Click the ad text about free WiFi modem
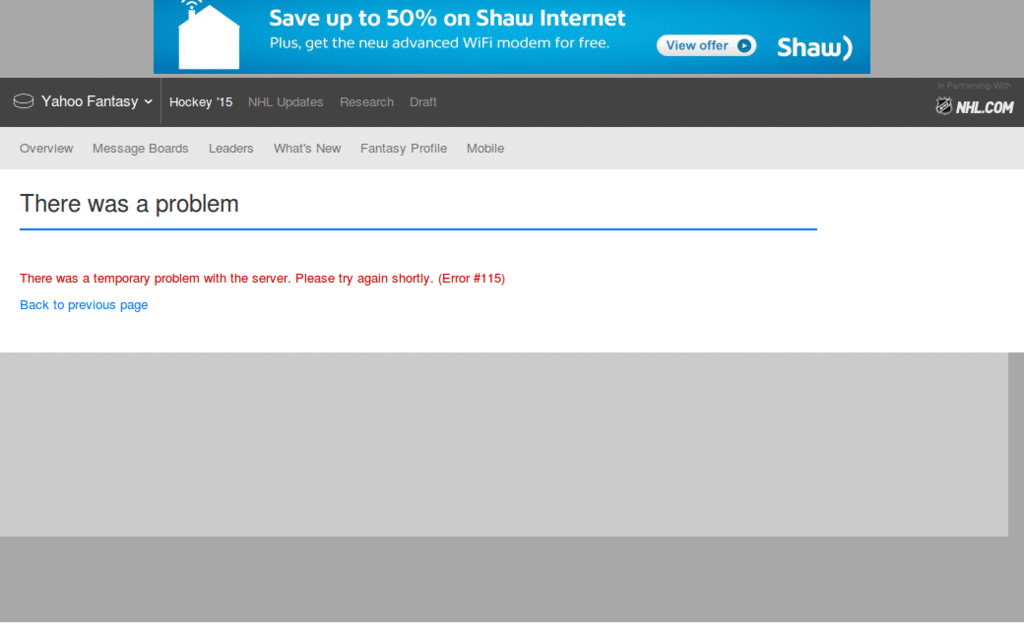Screen dimensions: 1024x635 pyautogui.click(x=440, y=43)
